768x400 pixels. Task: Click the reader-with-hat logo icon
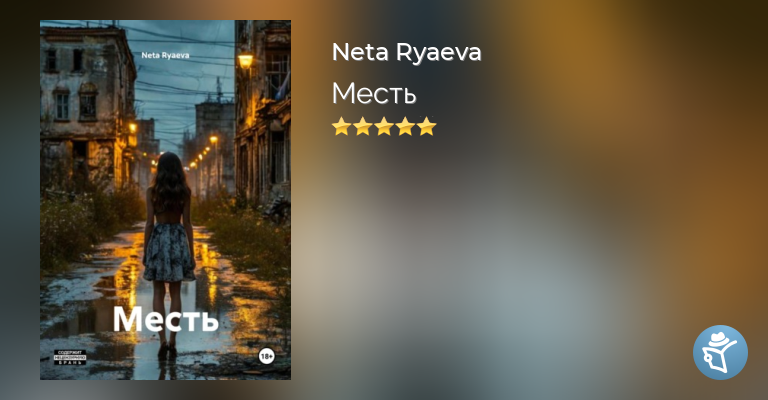[720, 352]
